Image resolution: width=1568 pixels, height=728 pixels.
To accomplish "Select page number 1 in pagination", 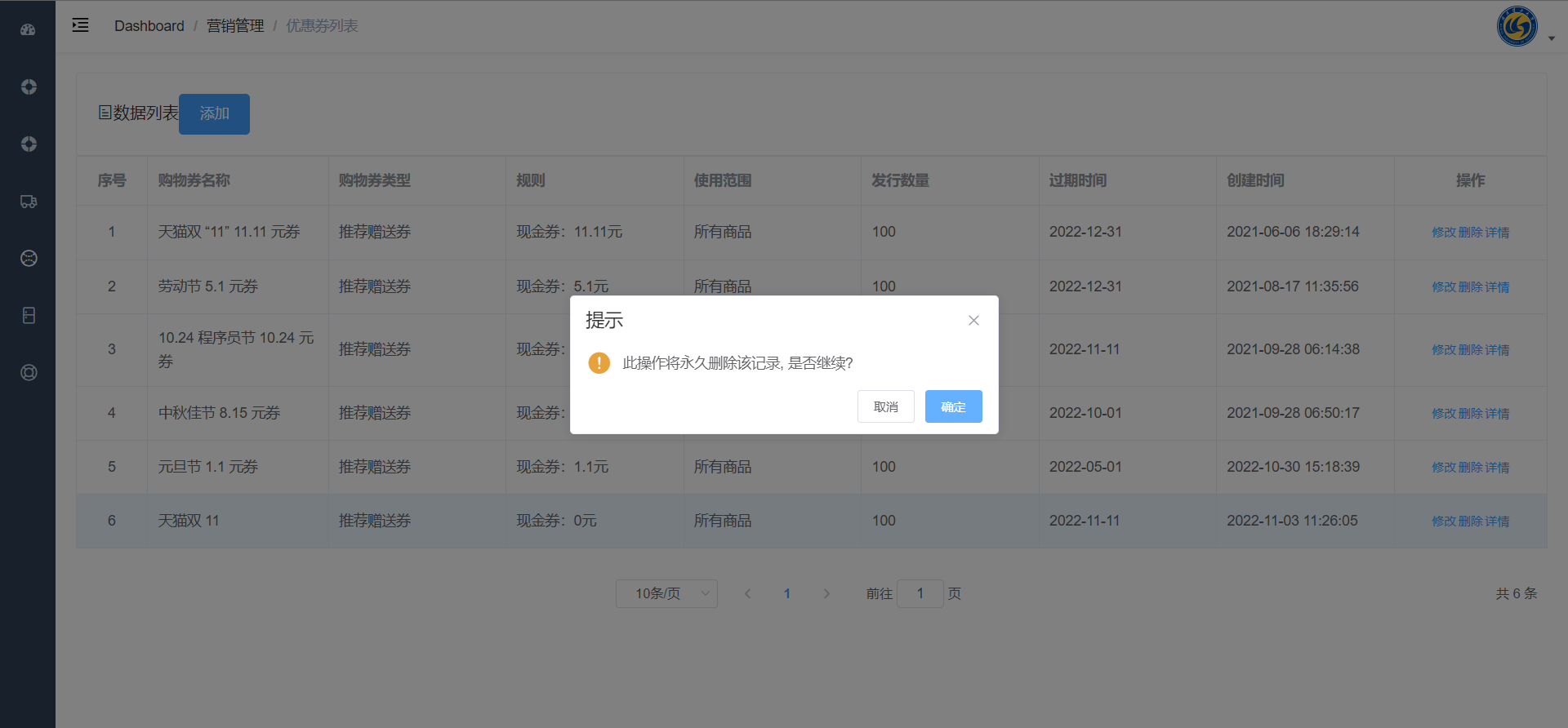I will 787,593.
